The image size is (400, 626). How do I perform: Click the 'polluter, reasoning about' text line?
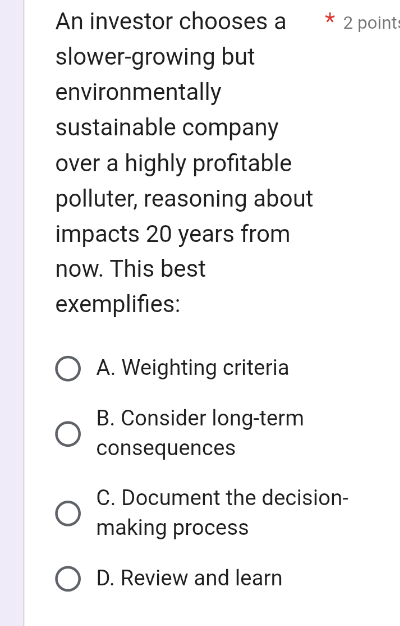coord(184,199)
